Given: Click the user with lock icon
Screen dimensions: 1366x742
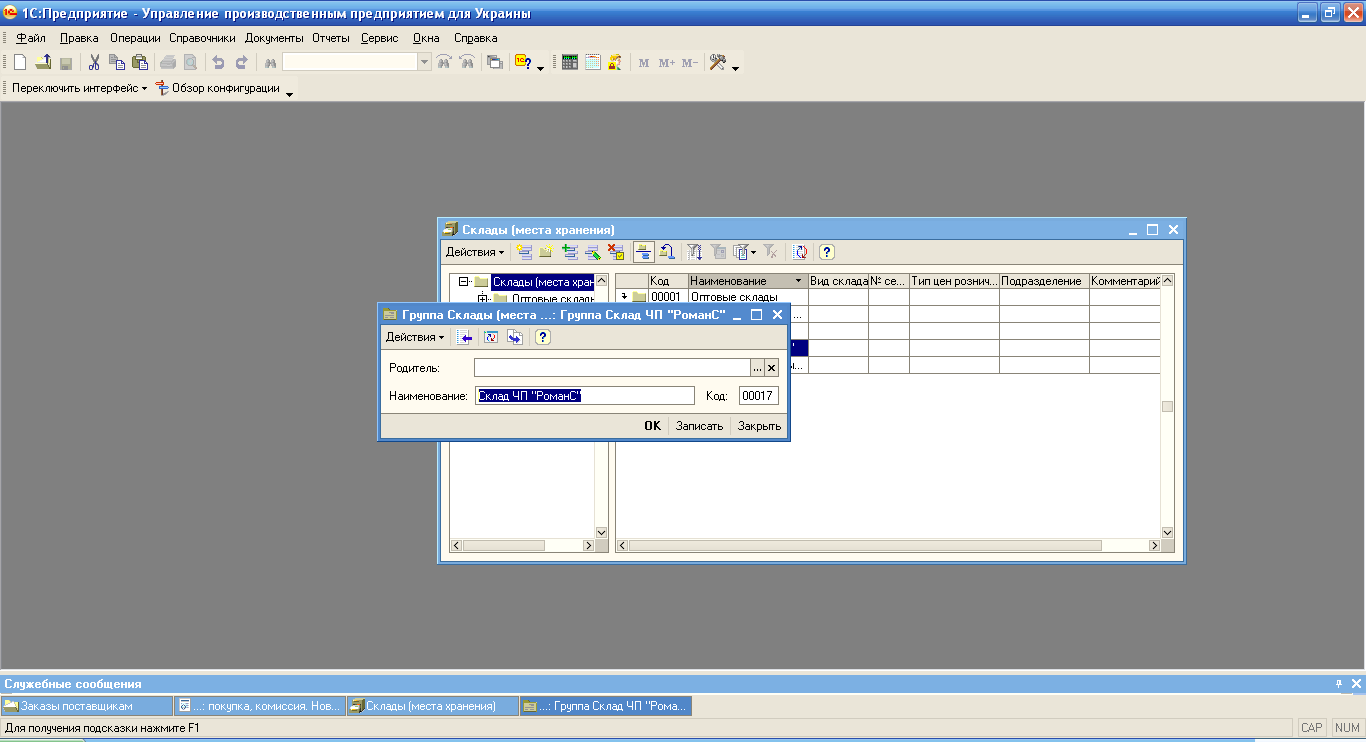Looking at the screenshot, I should pyautogui.click(x=615, y=62).
